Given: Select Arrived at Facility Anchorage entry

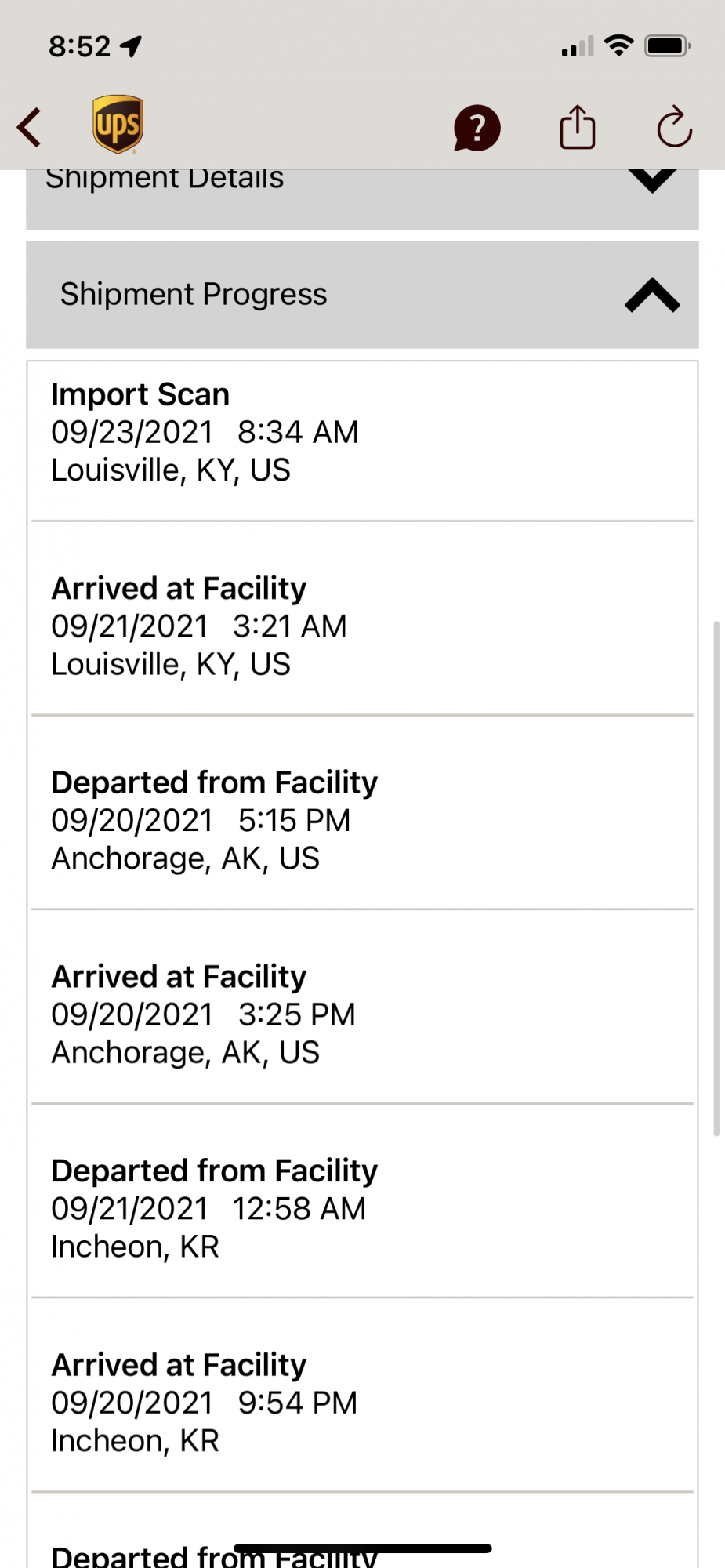Looking at the screenshot, I should pos(362,1014).
